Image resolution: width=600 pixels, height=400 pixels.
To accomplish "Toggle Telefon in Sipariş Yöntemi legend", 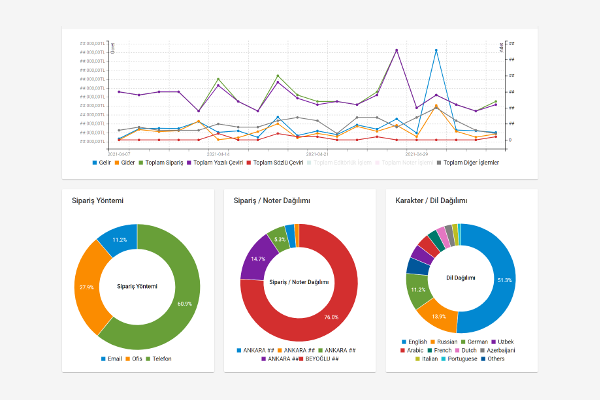I will coord(158,359).
